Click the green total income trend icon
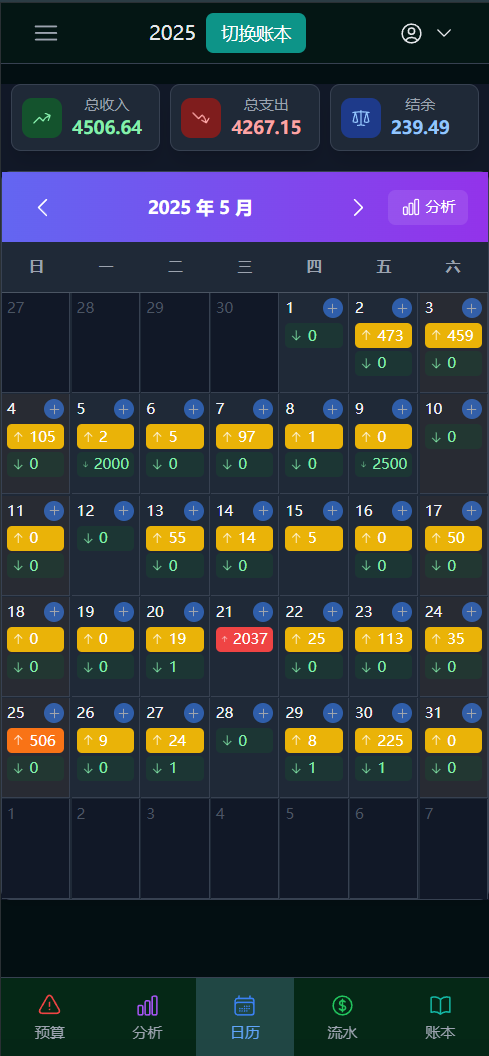489x1056 pixels. [x=42, y=118]
